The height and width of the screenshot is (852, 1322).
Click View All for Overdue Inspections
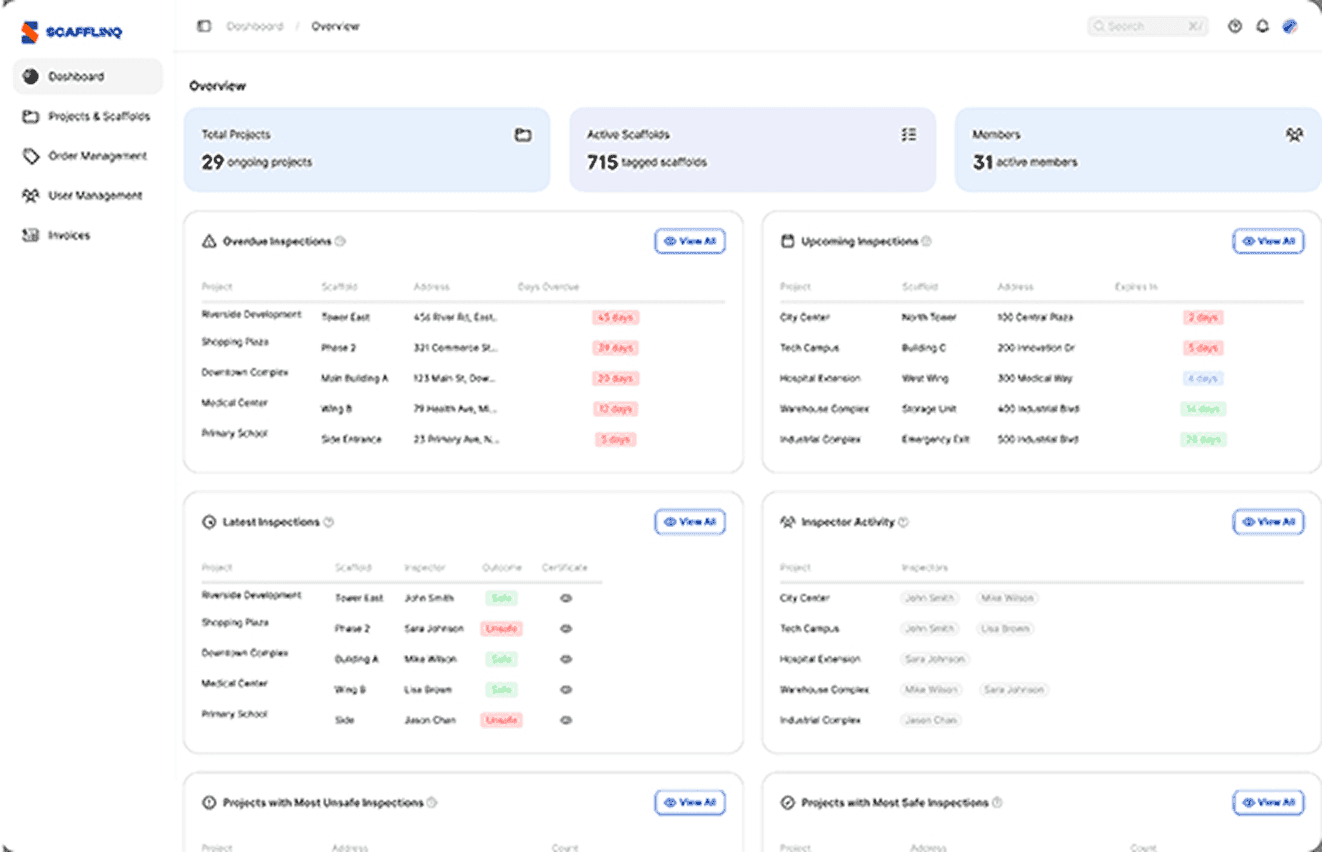(x=690, y=241)
